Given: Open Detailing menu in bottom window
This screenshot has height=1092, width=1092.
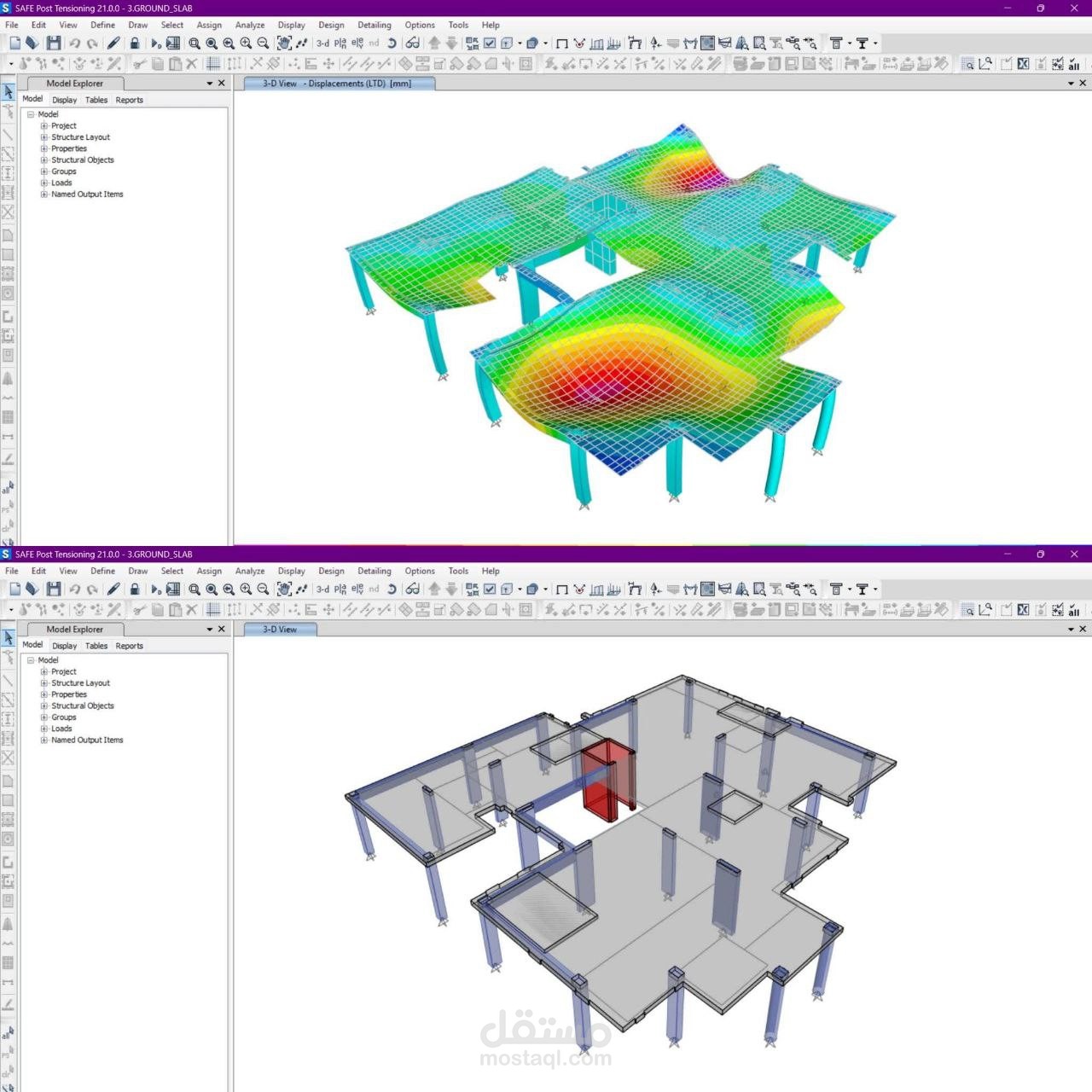Looking at the screenshot, I should coord(375,571).
